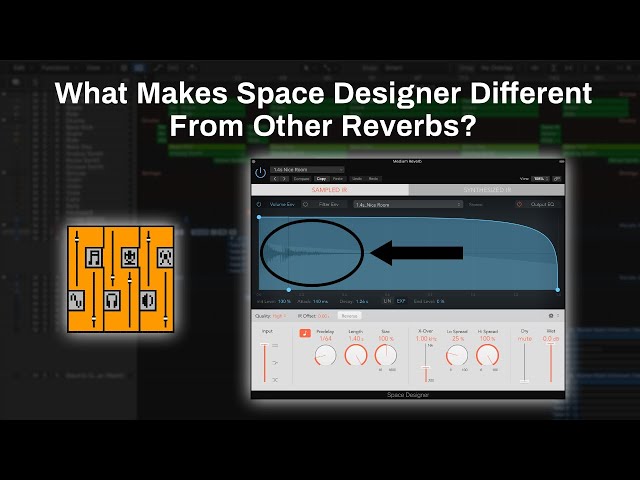The height and width of the screenshot is (480, 640).
Task: Toggle the orange note sync button
Action: (x=305, y=333)
